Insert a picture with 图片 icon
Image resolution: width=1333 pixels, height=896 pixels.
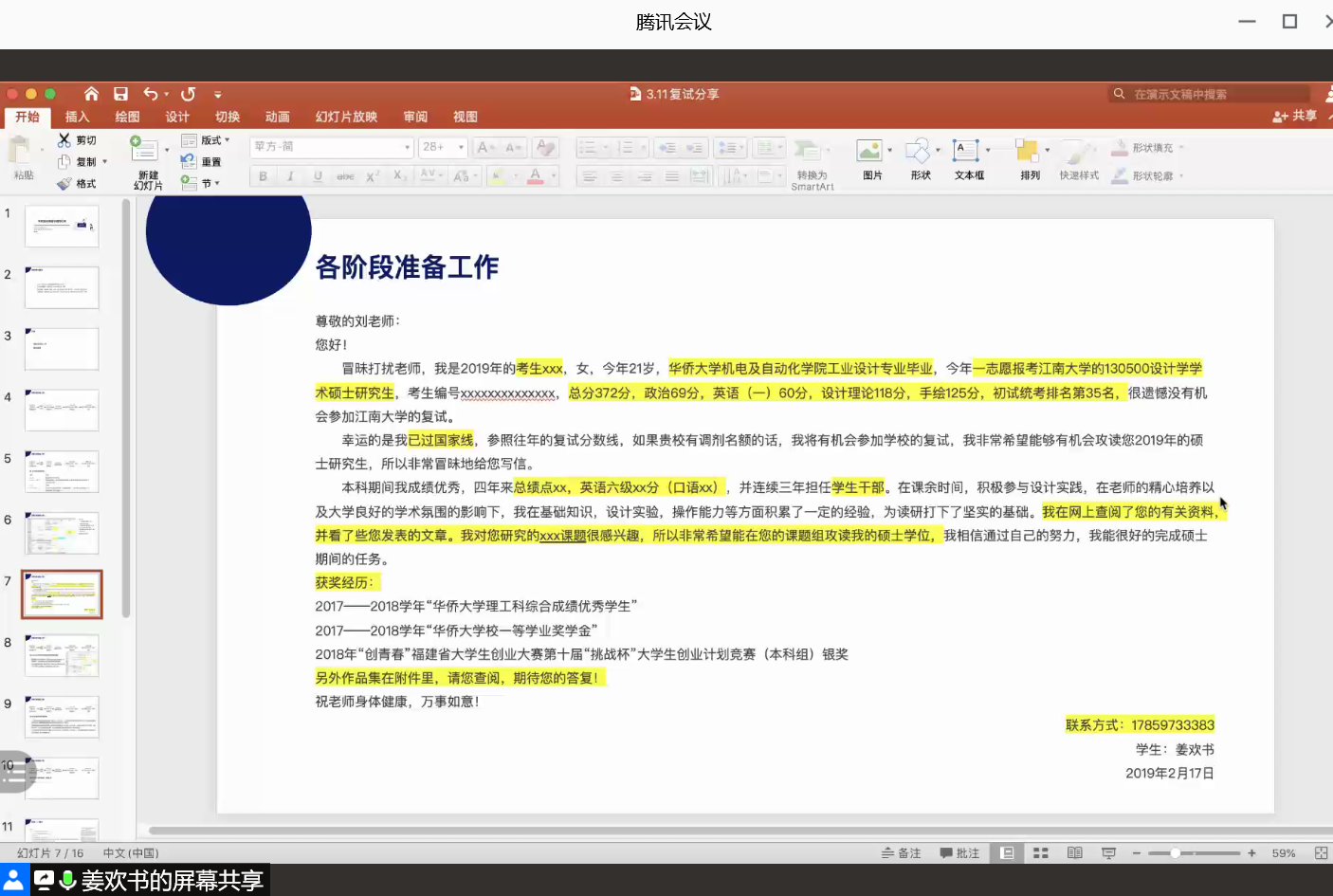tap(870, 152)
